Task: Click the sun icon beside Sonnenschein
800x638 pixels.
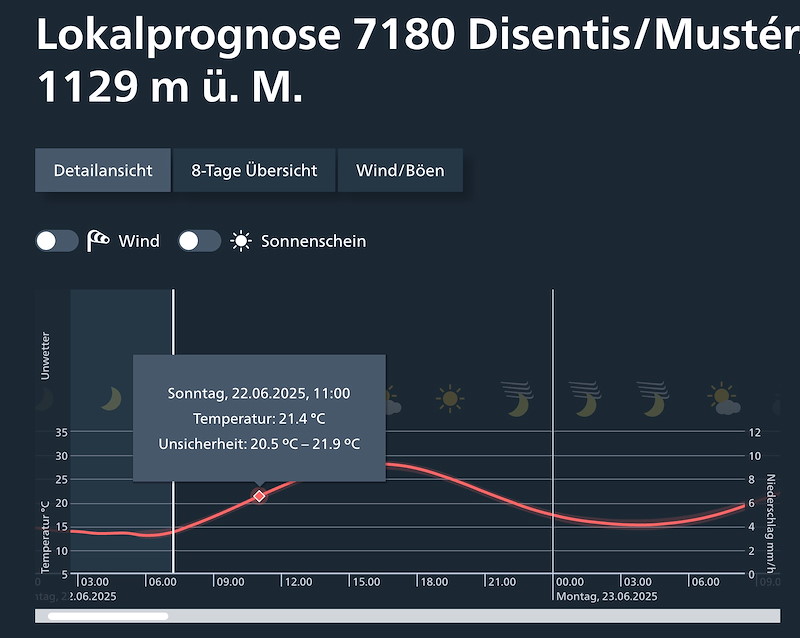Action: pyautogui.click(x=241, y=241)
